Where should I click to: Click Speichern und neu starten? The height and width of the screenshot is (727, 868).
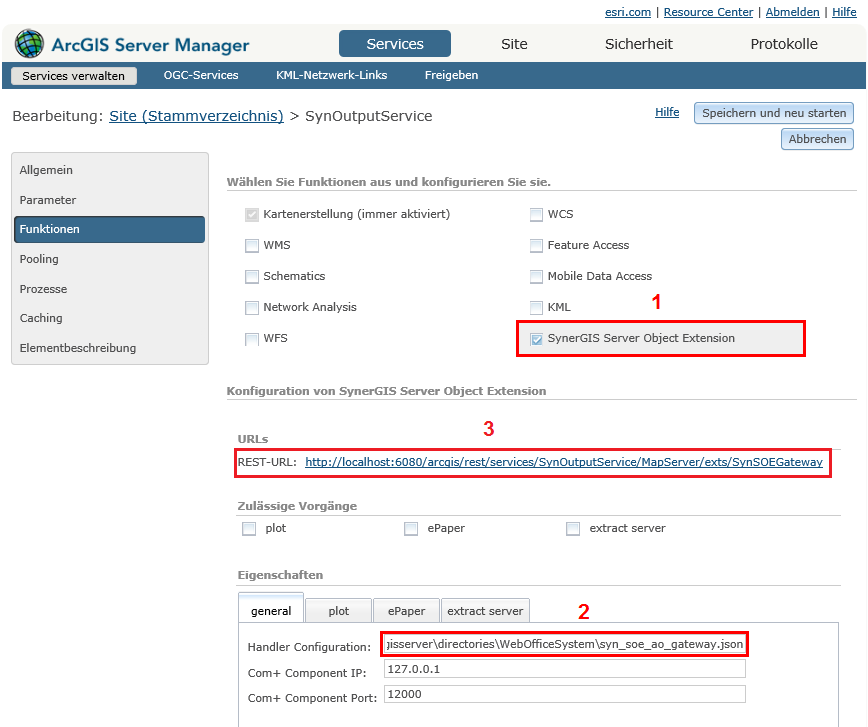775,112
